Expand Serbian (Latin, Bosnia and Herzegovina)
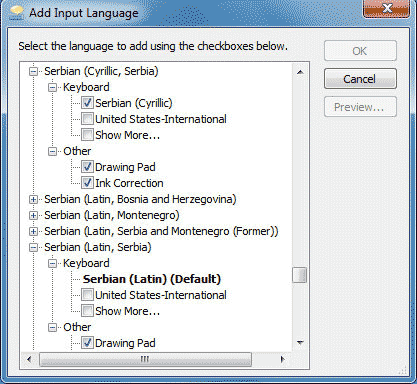 coord(33,199)
